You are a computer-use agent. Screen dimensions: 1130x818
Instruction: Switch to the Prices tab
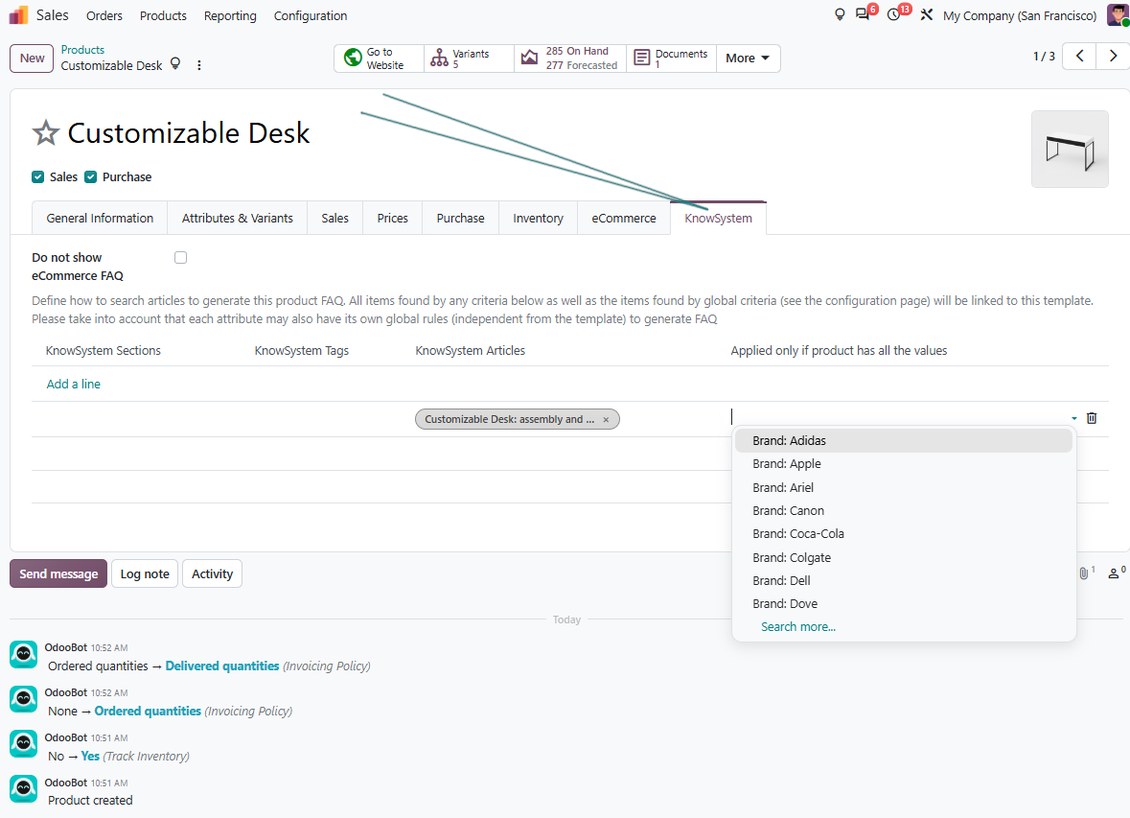coord(392,218)
